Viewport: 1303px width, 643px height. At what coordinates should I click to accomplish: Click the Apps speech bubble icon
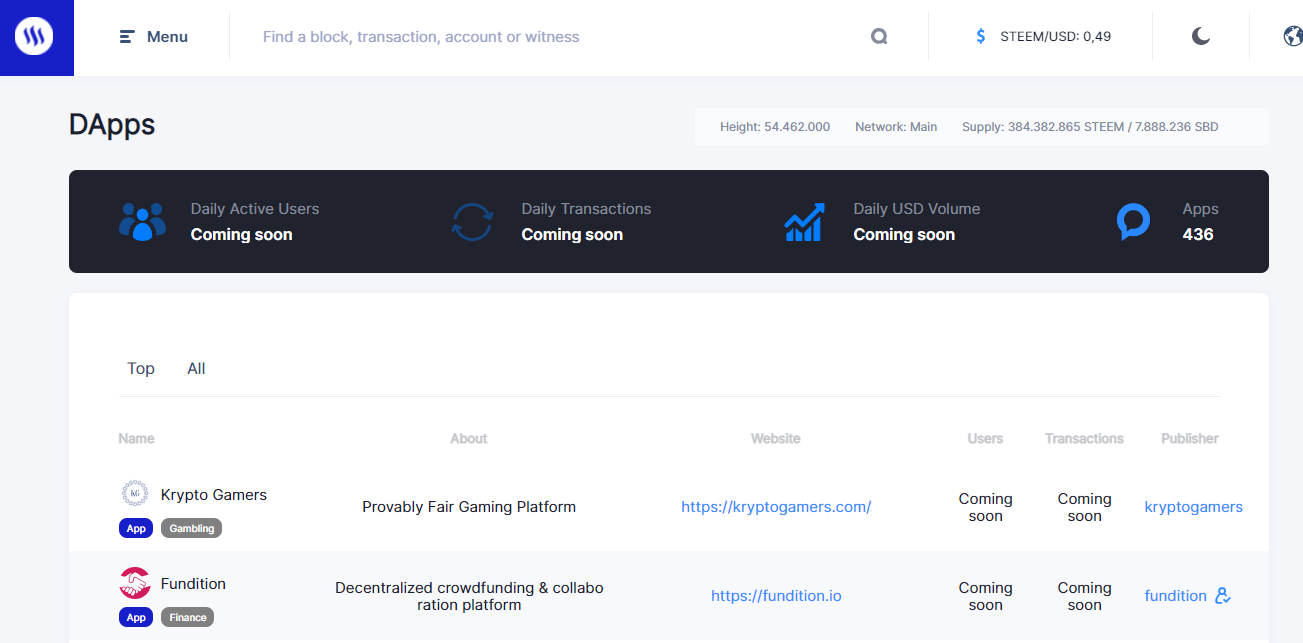coord(1133,222)
